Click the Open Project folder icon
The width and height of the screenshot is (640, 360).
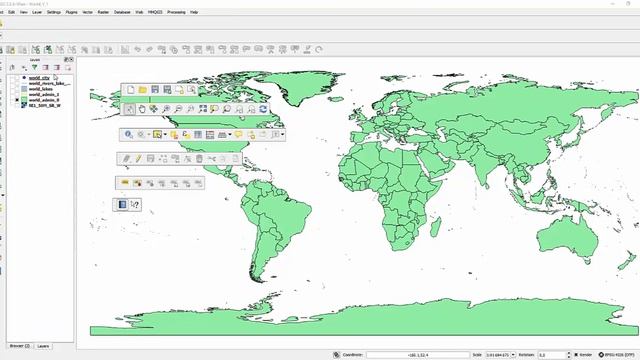pyautogui.click(x=143, y=90)
